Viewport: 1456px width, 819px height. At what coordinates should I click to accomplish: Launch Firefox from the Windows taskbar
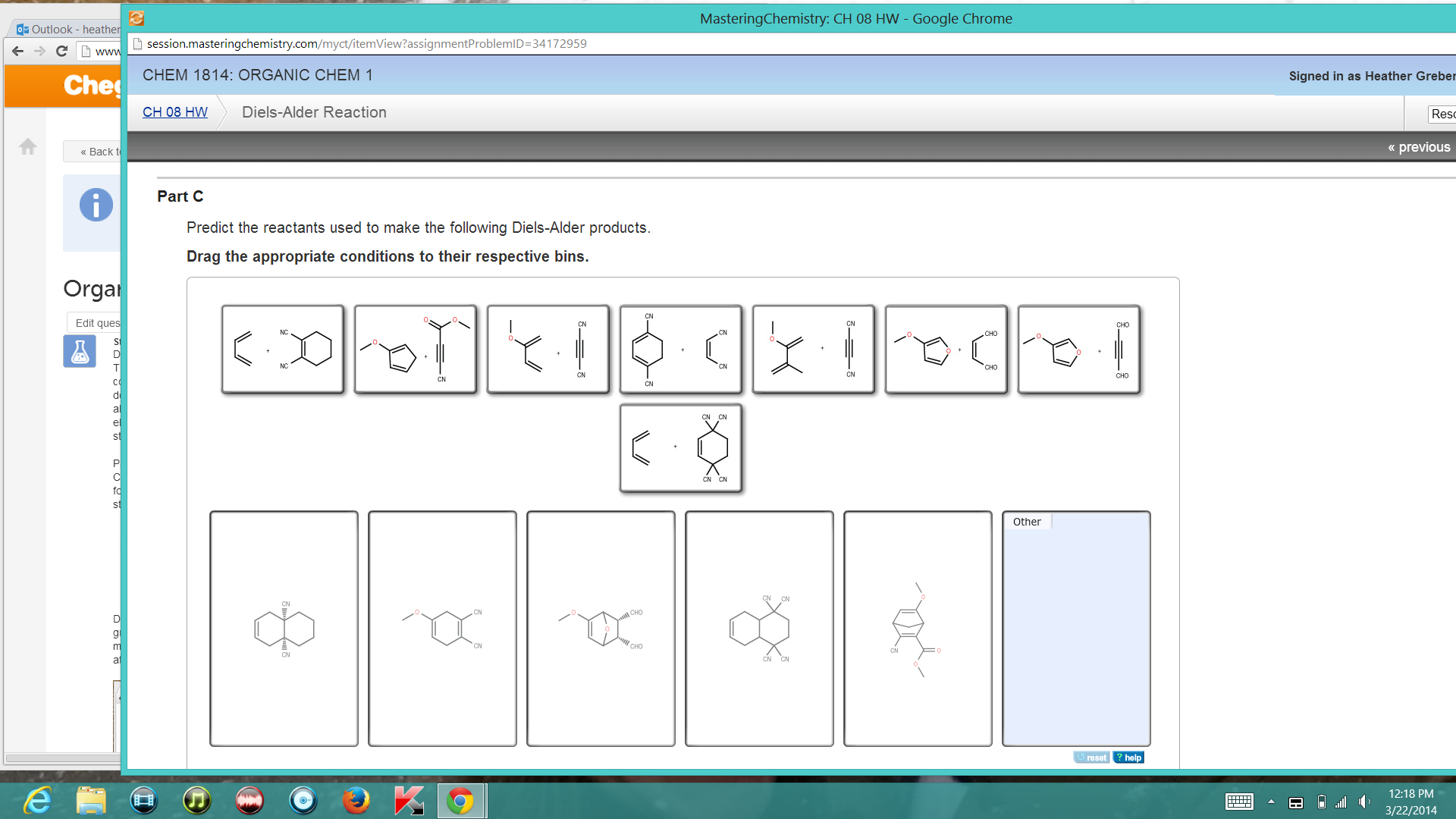click(356, 800)
